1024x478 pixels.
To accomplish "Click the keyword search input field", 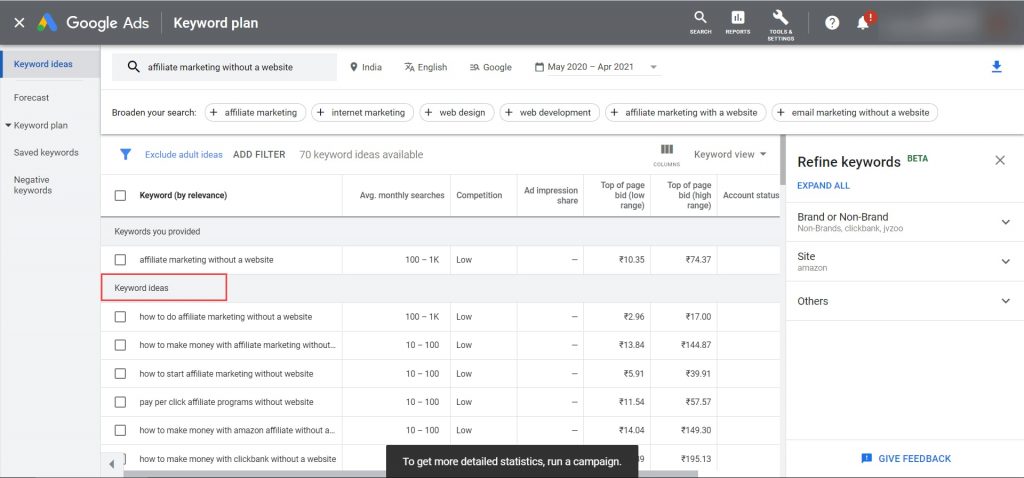I will 225,67.
